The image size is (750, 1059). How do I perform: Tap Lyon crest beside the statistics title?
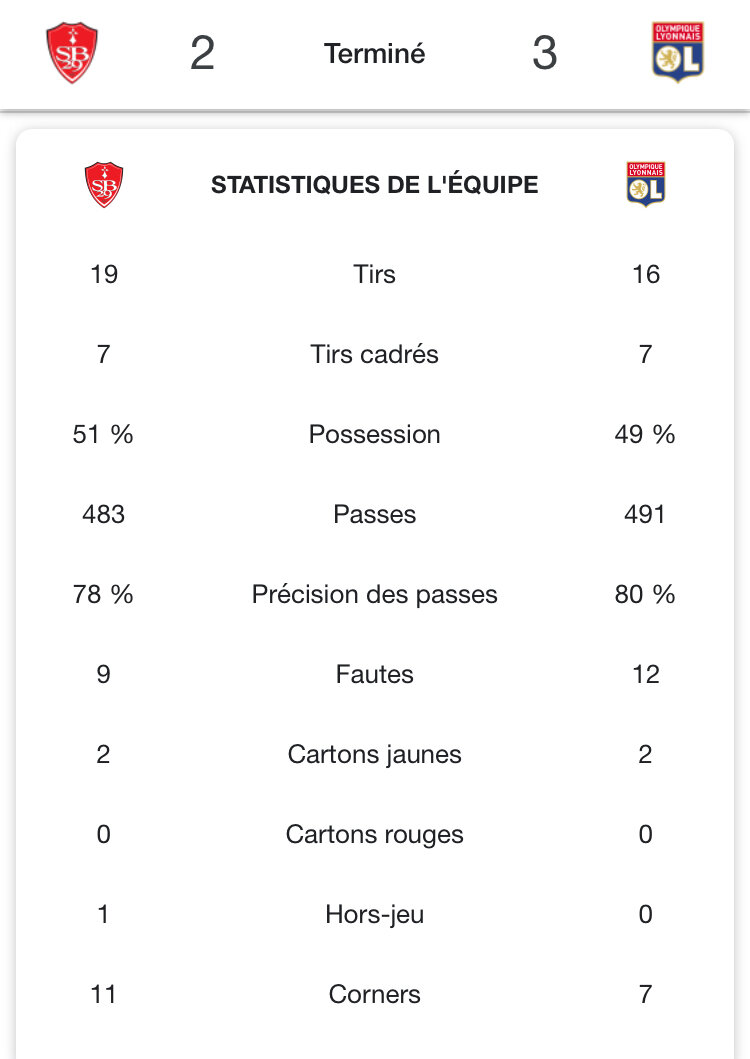tap(646, 184)
